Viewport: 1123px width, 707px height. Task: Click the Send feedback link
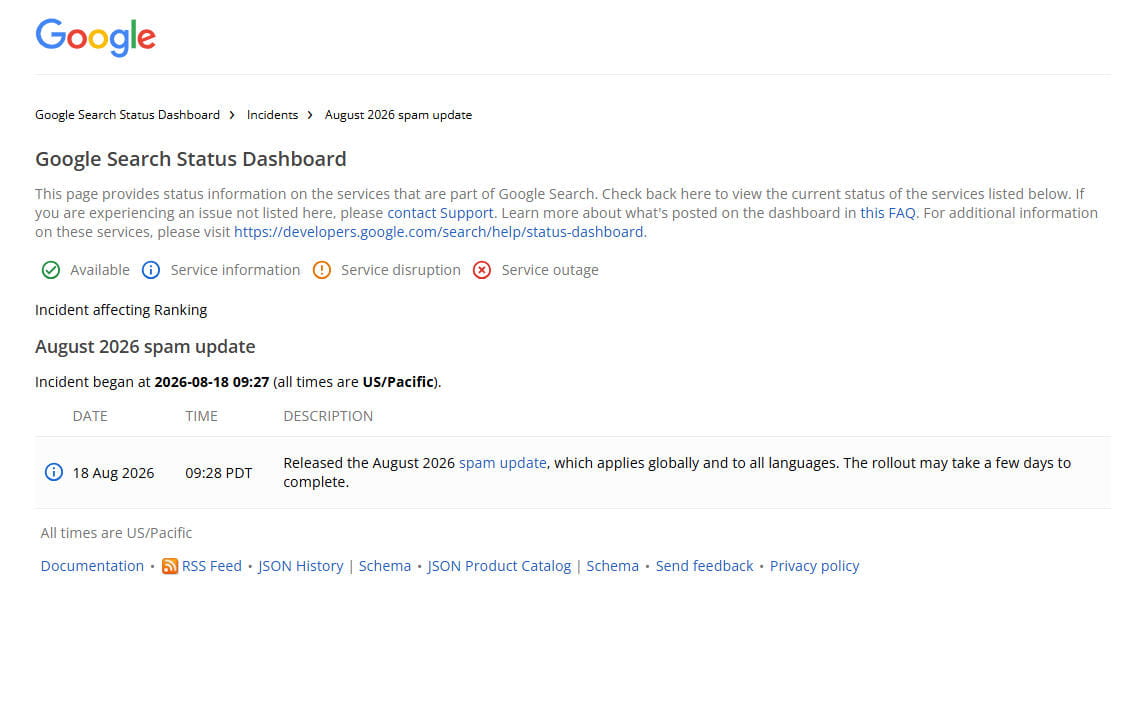pos(705,566)
